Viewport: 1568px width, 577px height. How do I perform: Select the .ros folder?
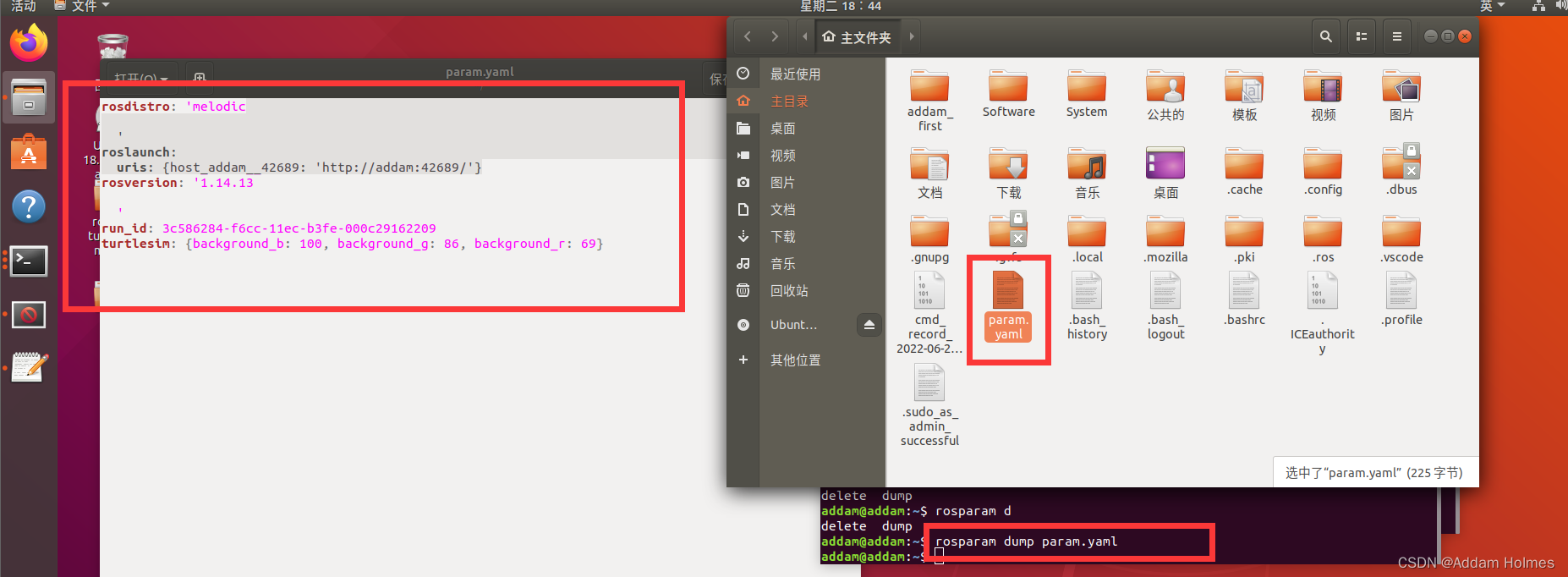tap(1323, 239)
